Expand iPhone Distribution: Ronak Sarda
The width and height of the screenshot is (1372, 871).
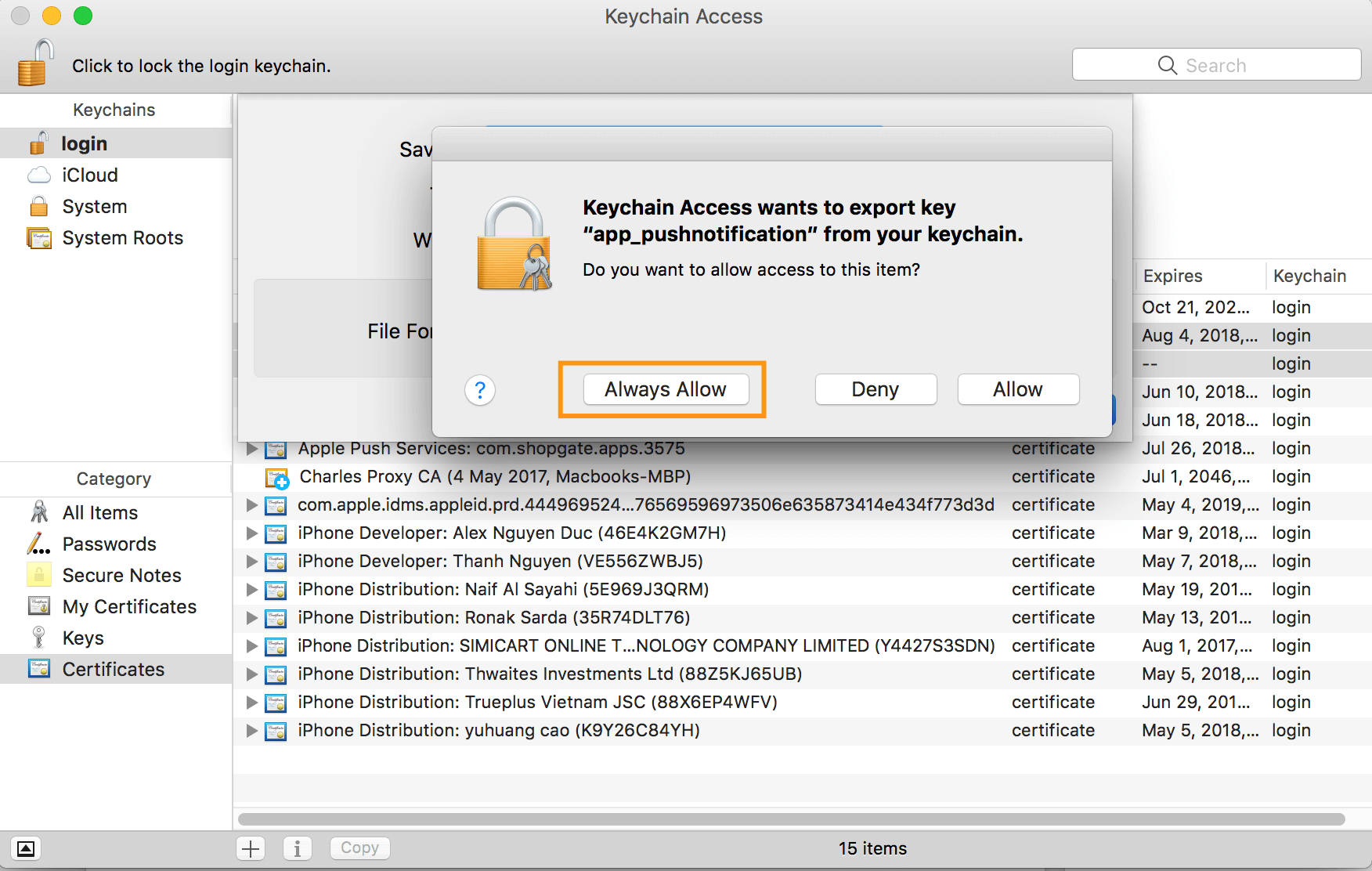[252, 618]
